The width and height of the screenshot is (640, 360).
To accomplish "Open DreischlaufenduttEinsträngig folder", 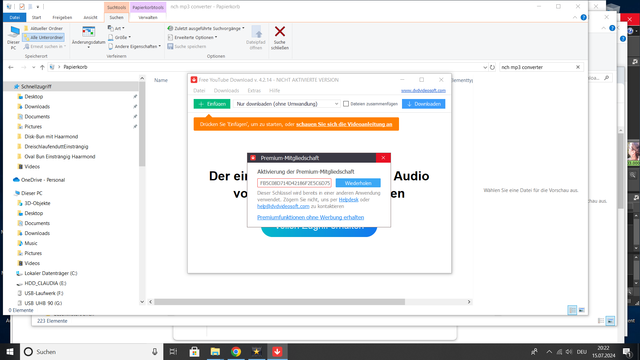I will point(56,147).
